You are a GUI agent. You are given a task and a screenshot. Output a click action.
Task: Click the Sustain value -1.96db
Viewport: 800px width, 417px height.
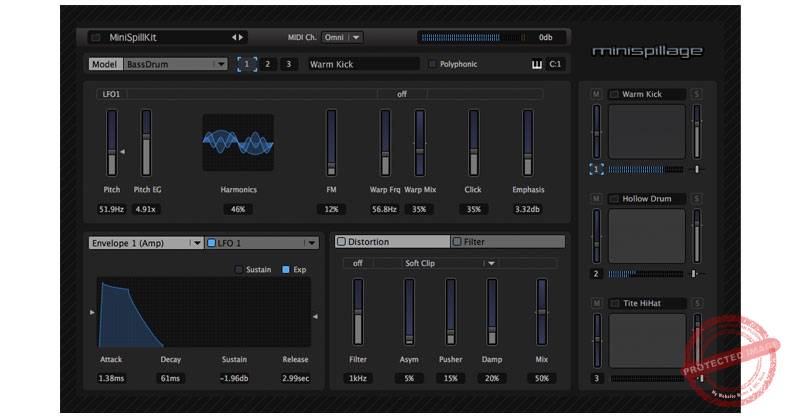(x=234, y=379)
